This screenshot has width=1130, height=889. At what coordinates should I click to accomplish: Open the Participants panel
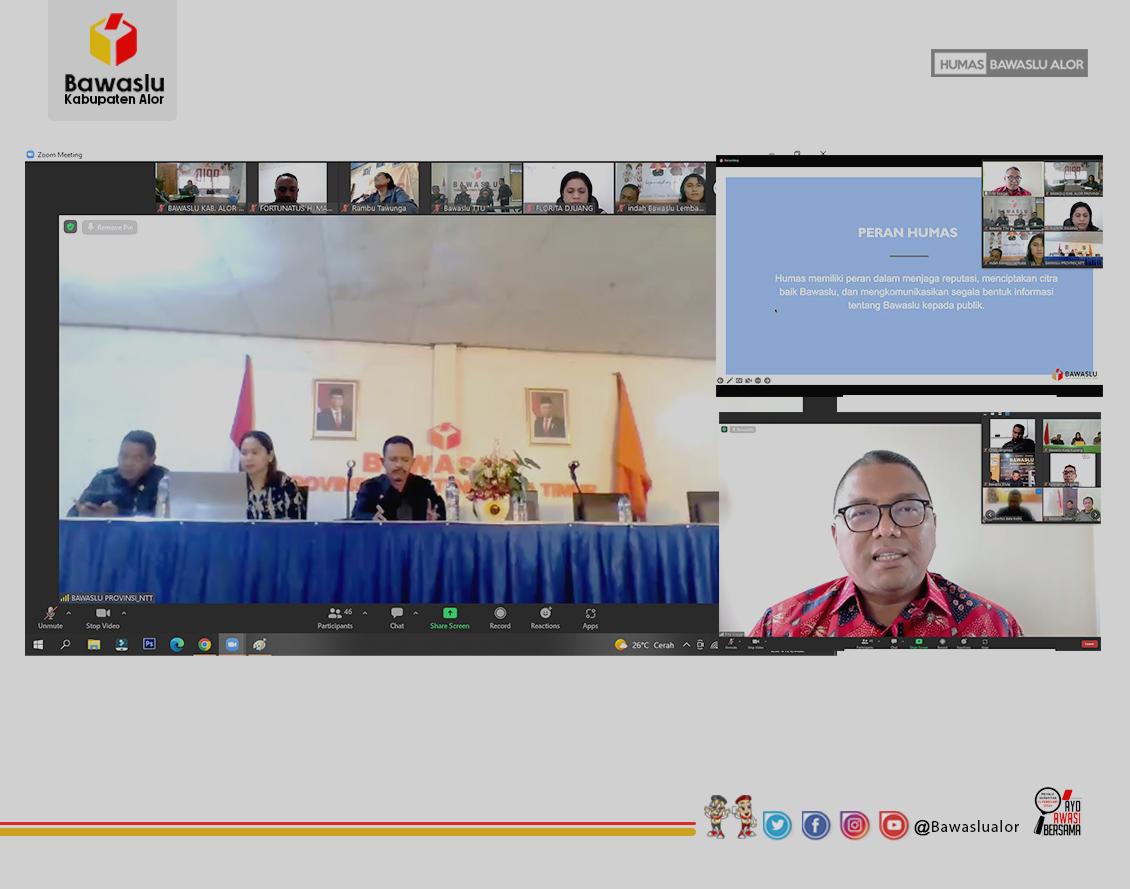coord(335,617)
